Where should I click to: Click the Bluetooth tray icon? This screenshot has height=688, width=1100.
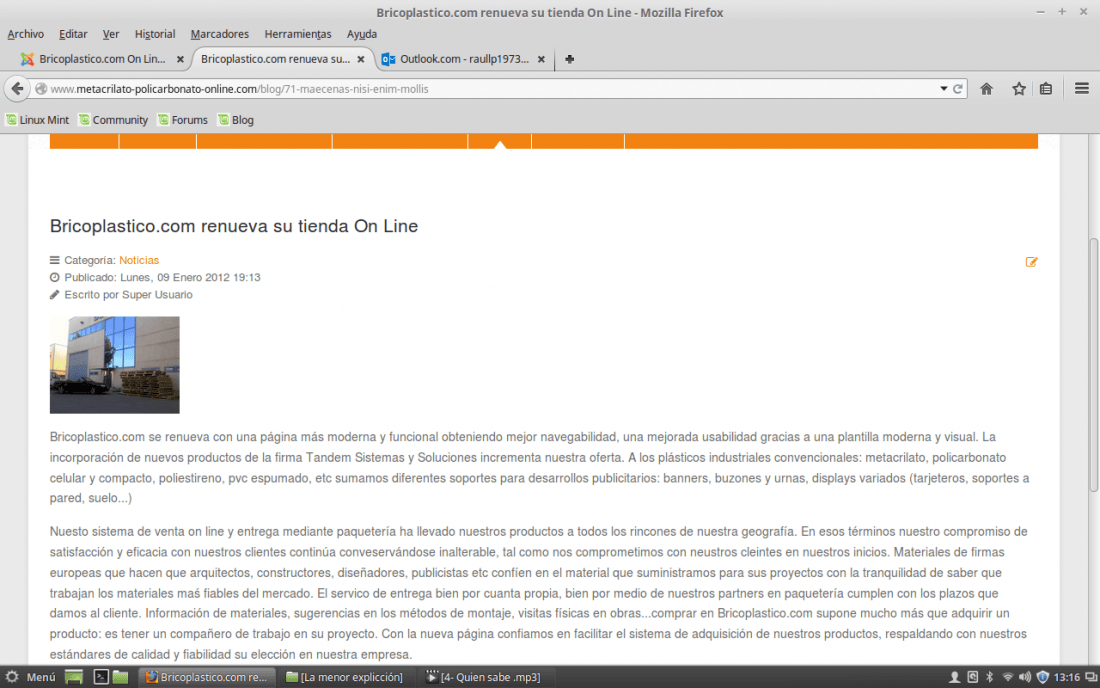point(990,677)
